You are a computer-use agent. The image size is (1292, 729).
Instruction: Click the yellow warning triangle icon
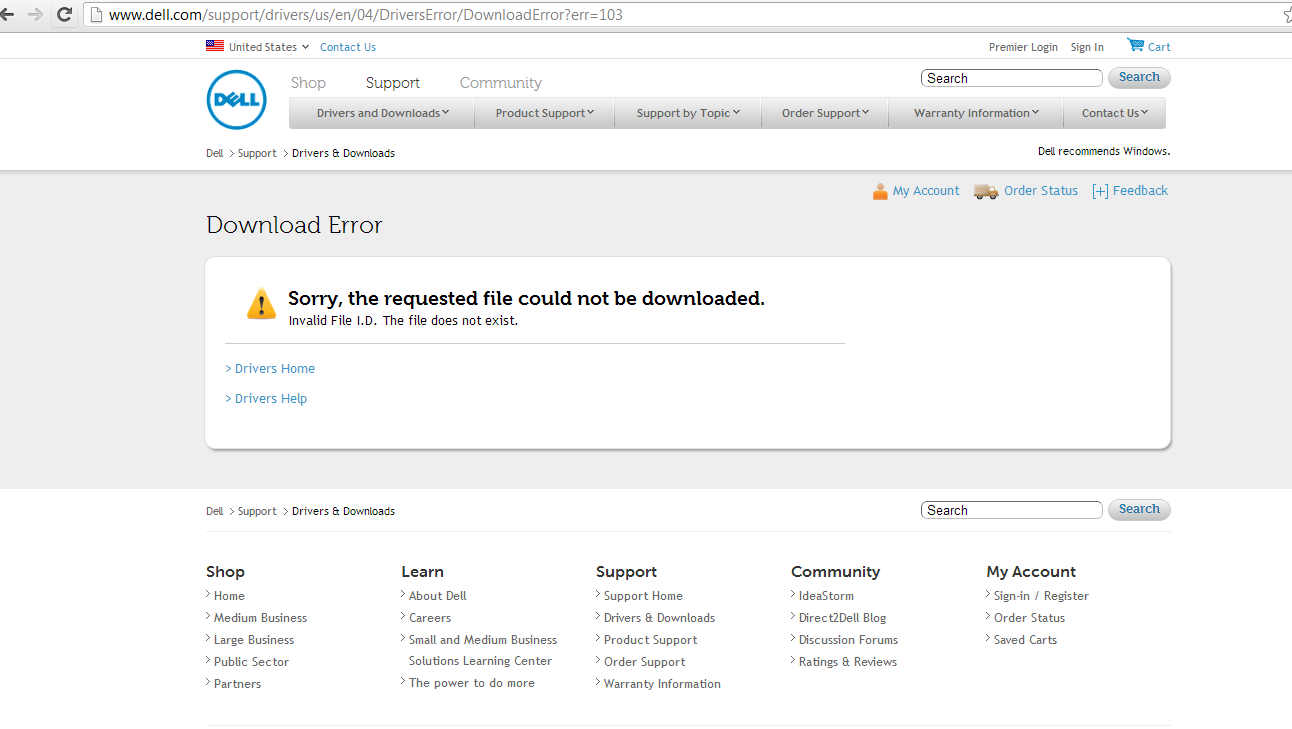point(261,303)
